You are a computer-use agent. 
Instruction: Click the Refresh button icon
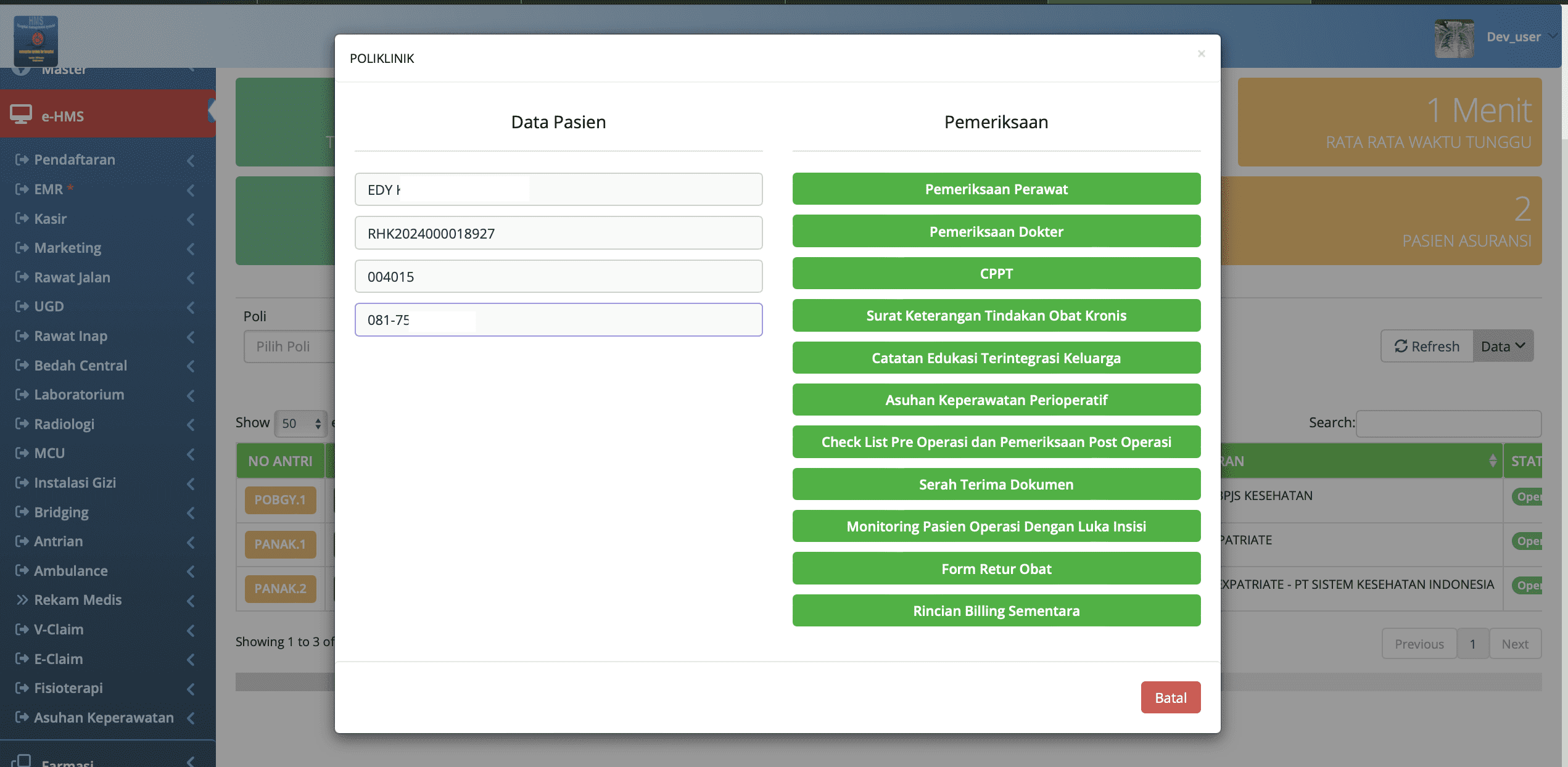1401,346
